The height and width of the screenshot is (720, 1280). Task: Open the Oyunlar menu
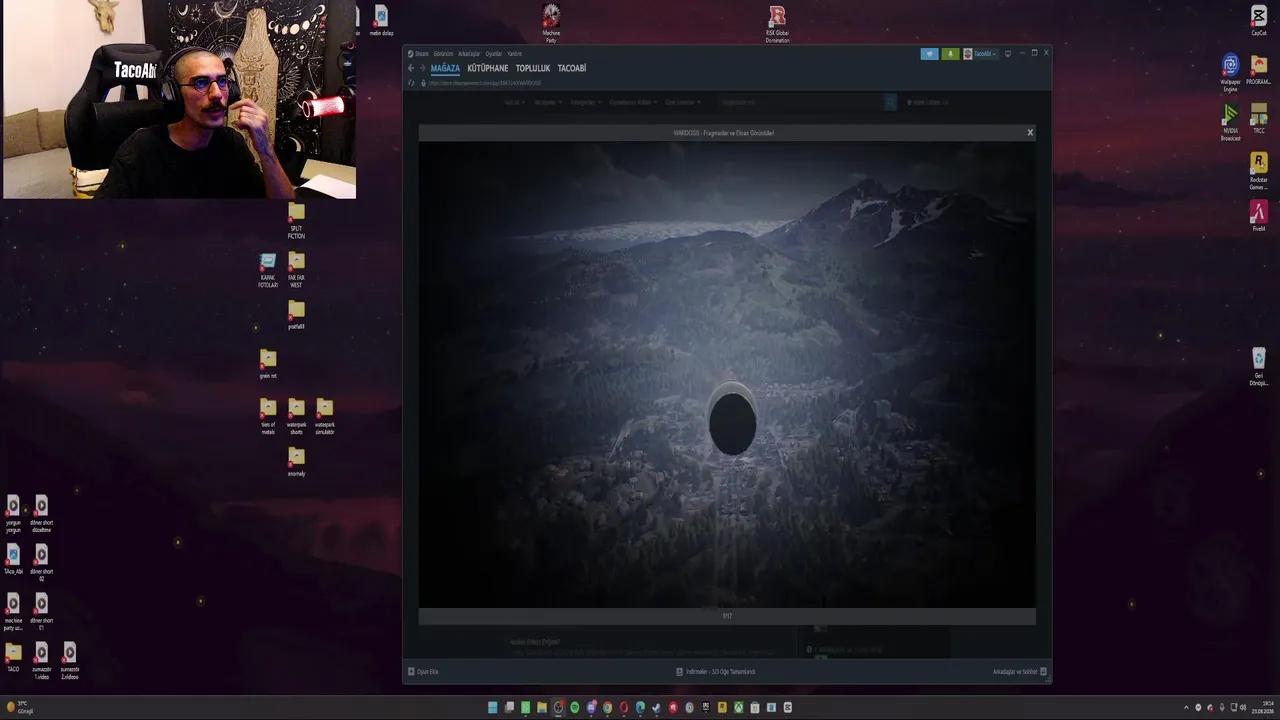click(494, 54)
